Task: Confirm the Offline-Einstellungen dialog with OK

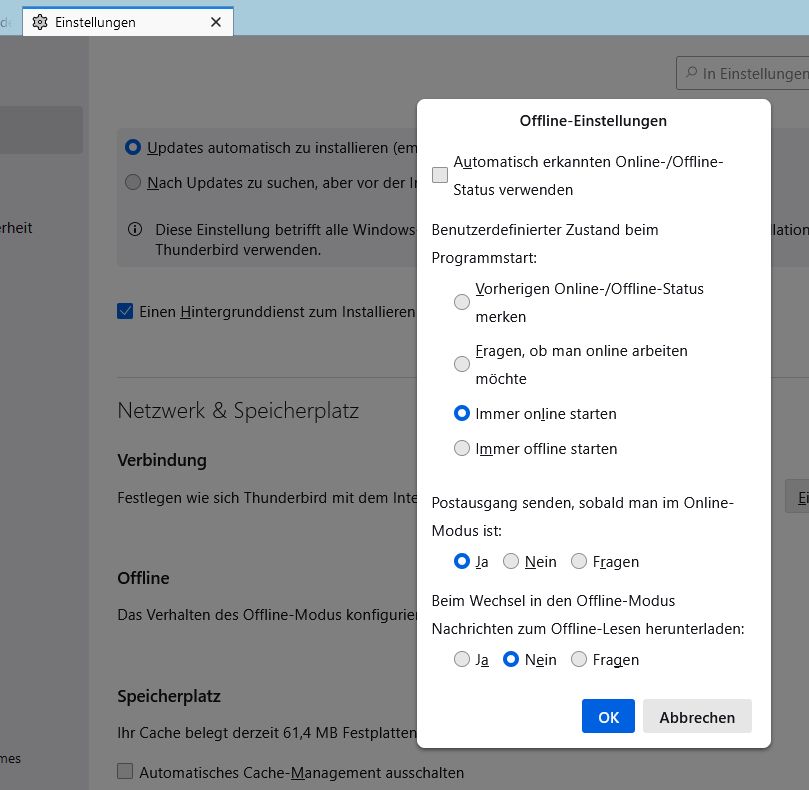Action: click(608, 716)
